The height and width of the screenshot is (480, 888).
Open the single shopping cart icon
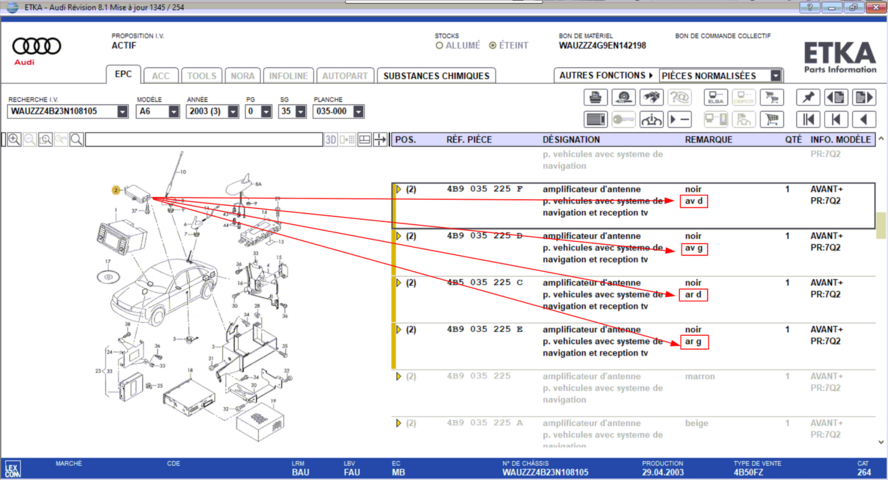coord(771,119)
